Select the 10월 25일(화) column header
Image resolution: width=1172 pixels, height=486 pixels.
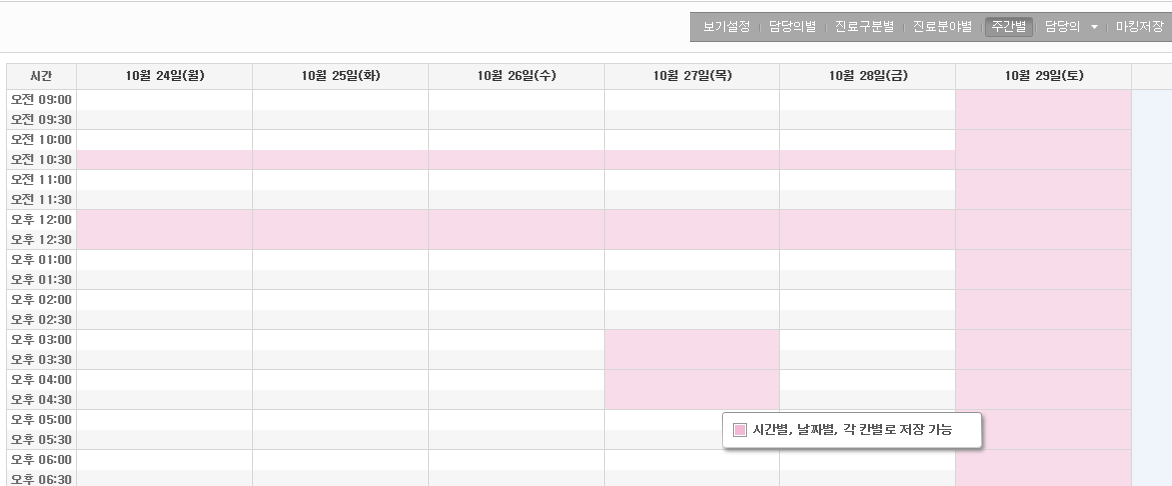pos(340,76)
